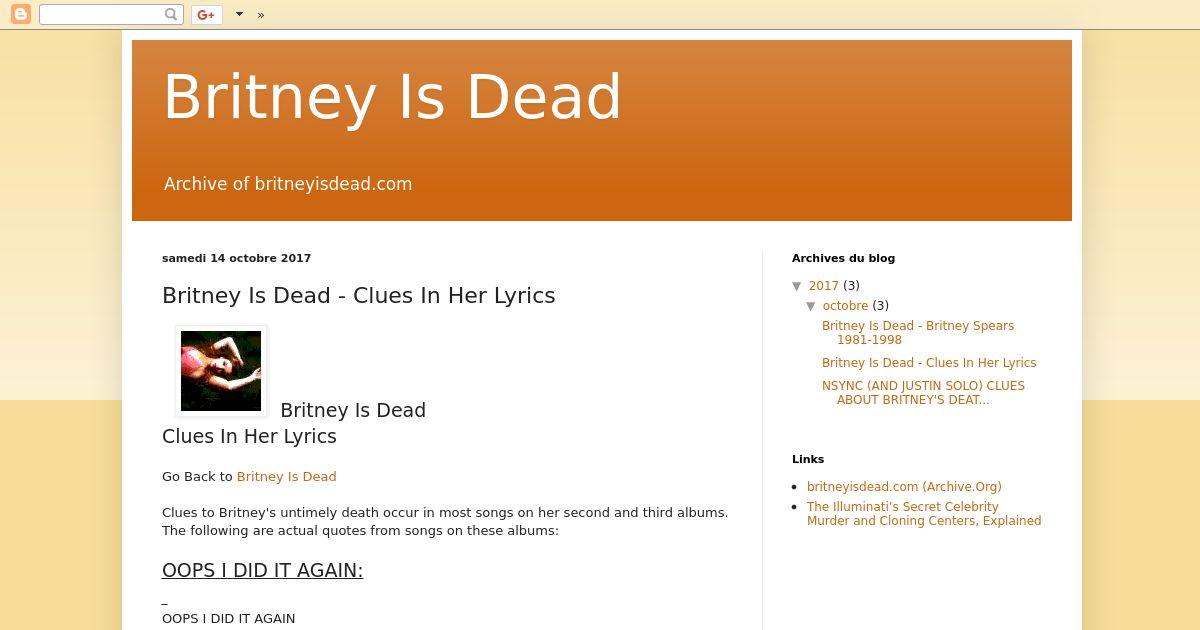Click the 'OOPS I DID IT AGAIN' lyric line
Viewport: 1200px width, 630px height.
[x=228, y=619]
